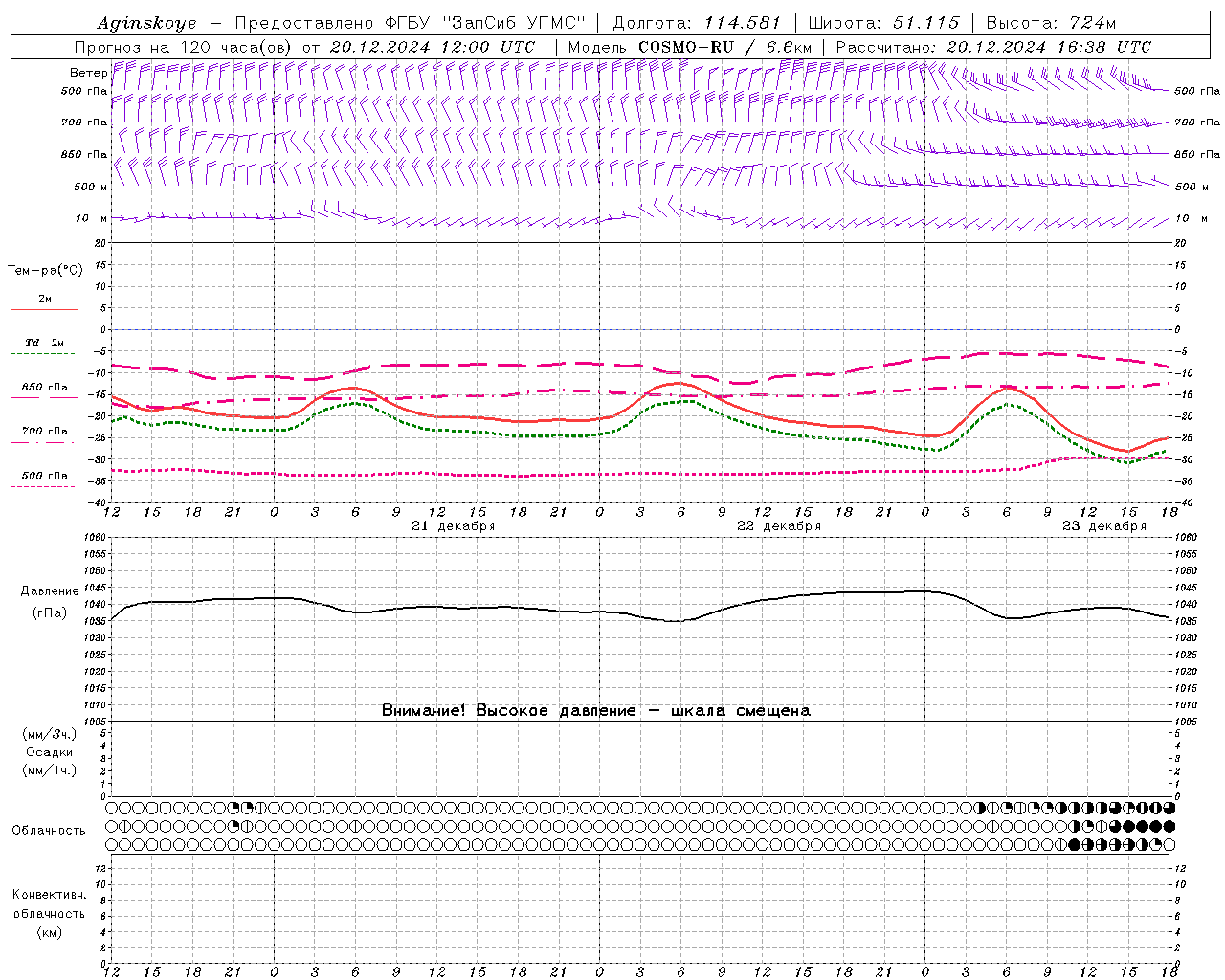Click the '22 декабря' date label
This screenshot has height=980, width=1225.
coord(779,526)
